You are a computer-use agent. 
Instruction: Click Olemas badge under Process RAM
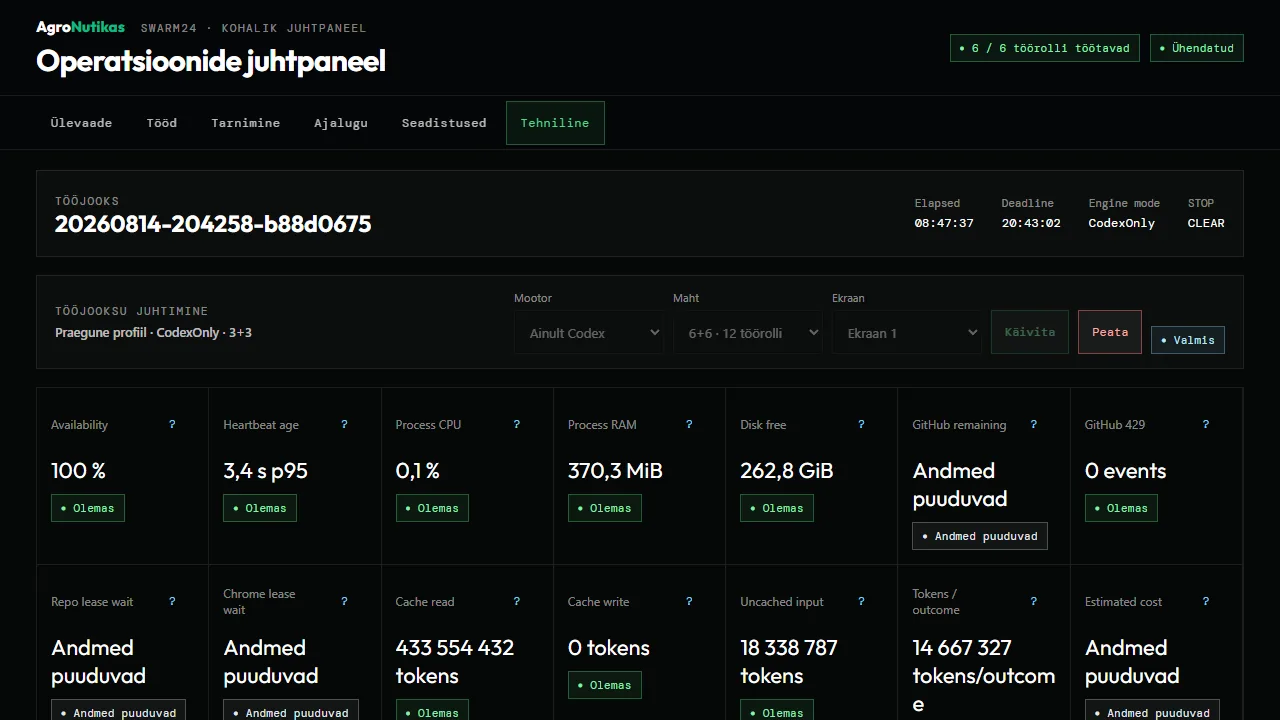[605, 508]
